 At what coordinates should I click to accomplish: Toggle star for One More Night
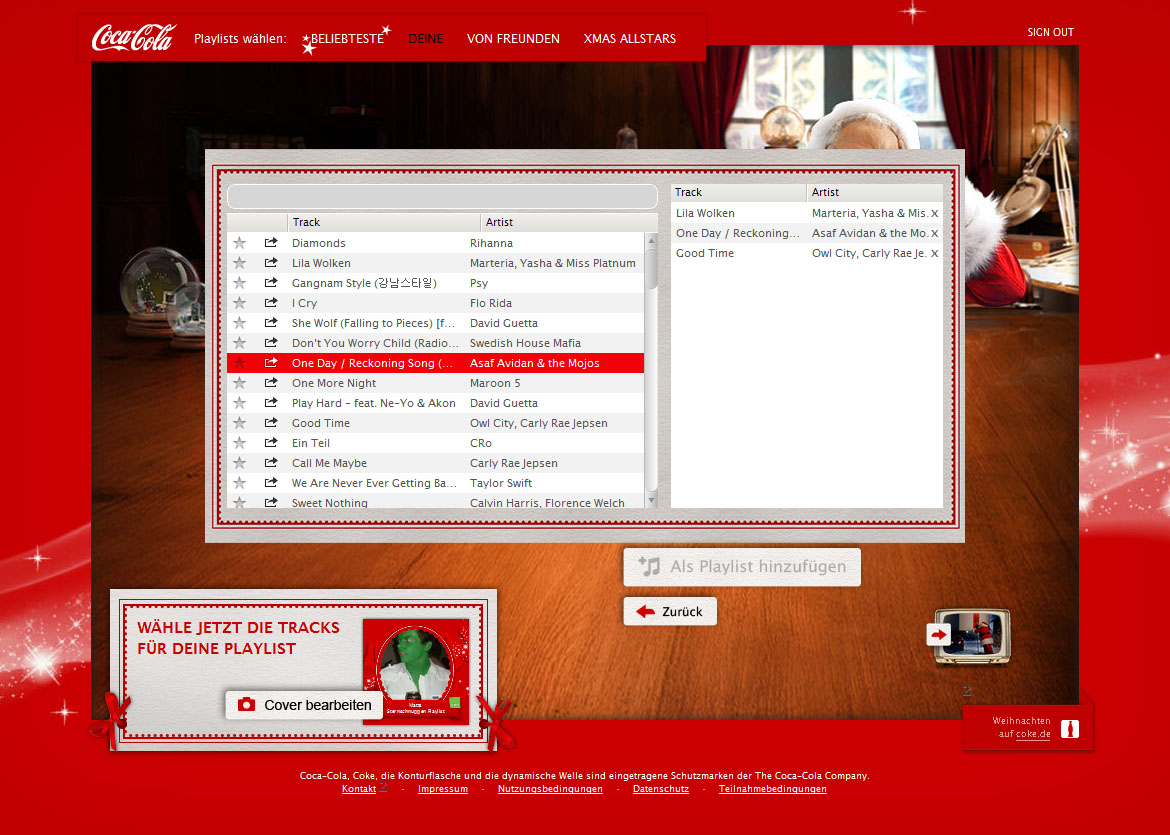pos(239,383)
